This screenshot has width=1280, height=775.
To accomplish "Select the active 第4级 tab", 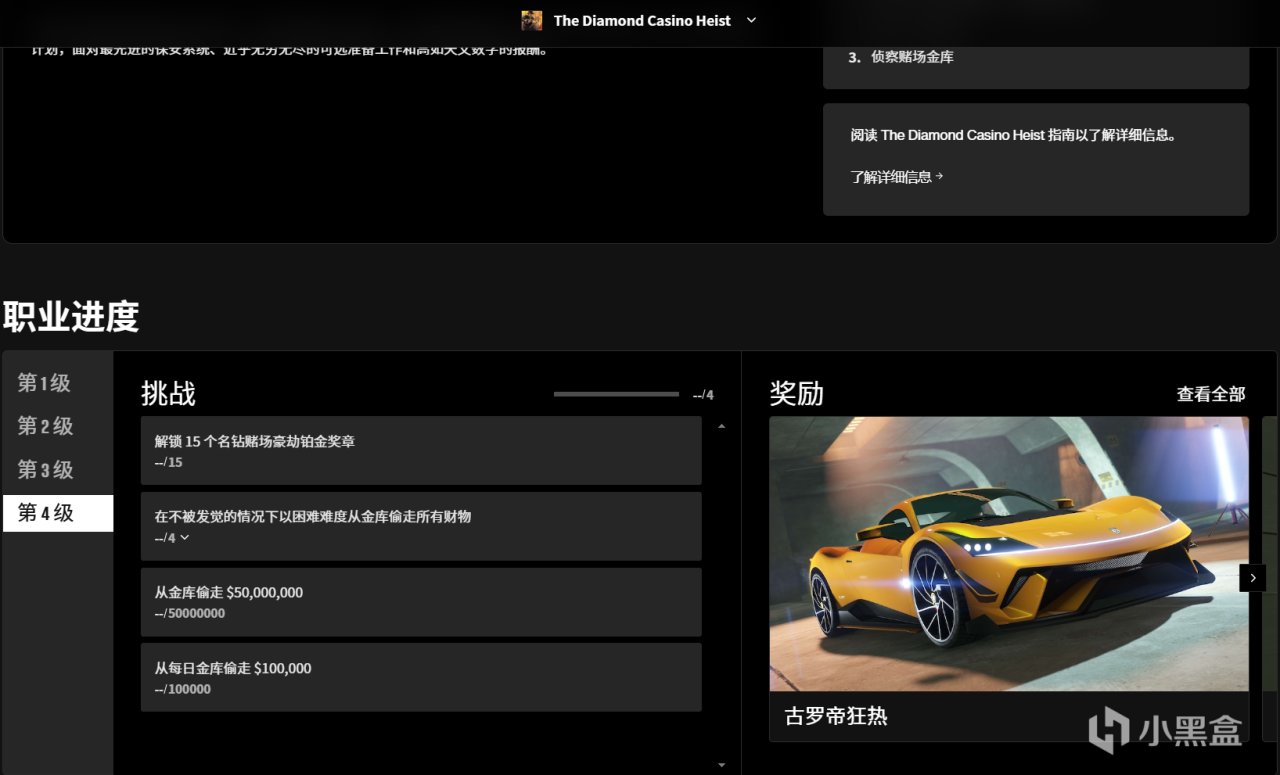I will tap(58, 513).
